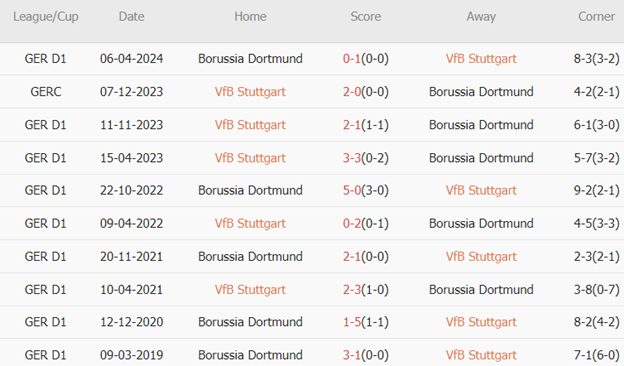Click the Score column header
The width and height of the screenshot is (624, 366).
pyautogui.click(x=365, y=16)
